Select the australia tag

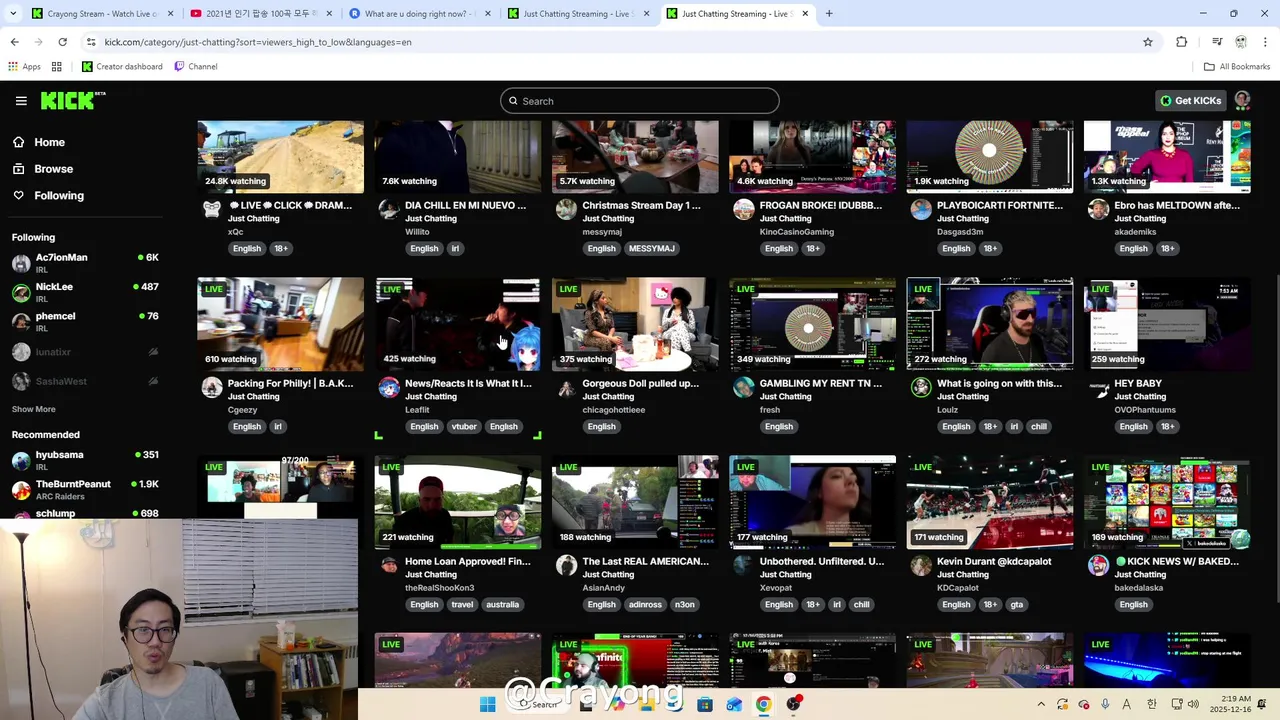[502, 605]
